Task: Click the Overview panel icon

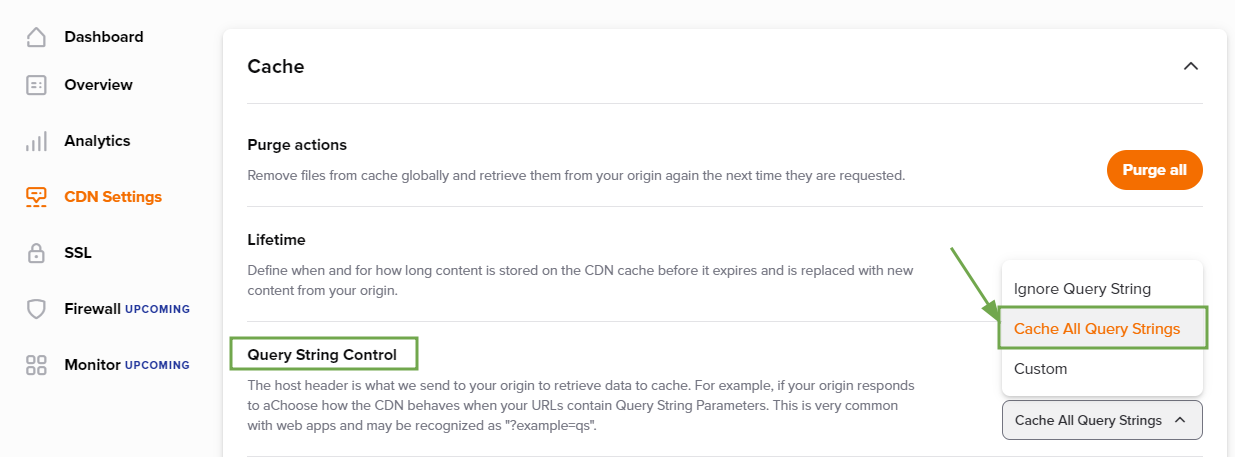Action: [36, 85]
